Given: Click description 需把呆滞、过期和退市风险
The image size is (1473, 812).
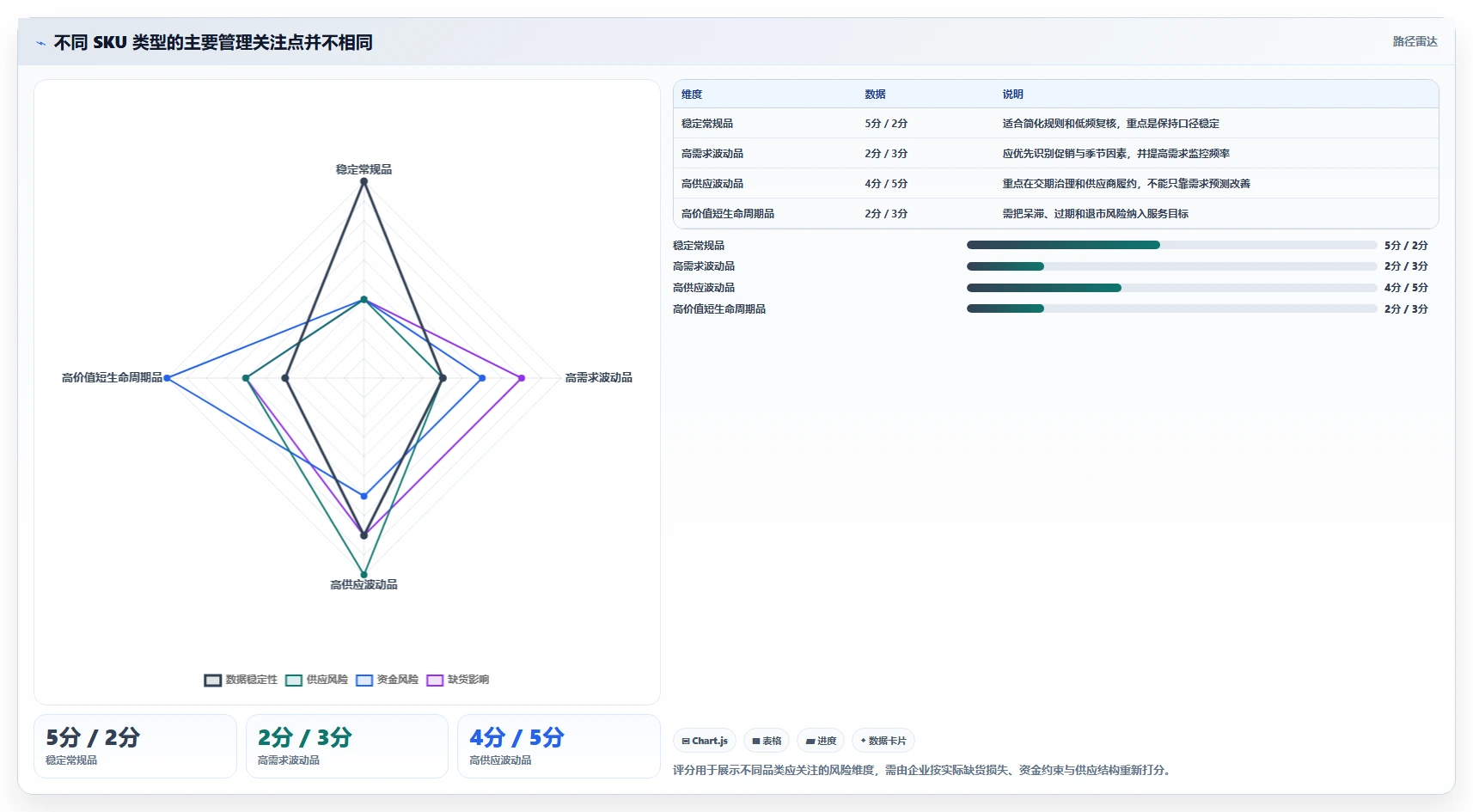Looking at the screenshot, I should coord(1095,214).
